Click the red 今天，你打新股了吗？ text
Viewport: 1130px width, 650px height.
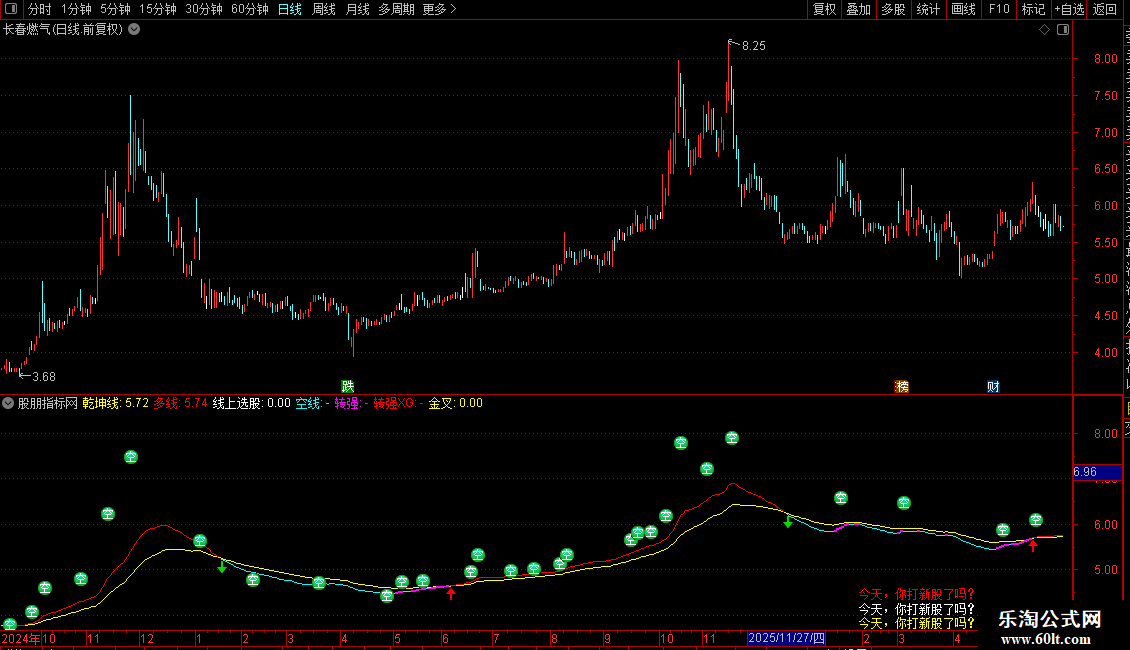pos(917,595)
